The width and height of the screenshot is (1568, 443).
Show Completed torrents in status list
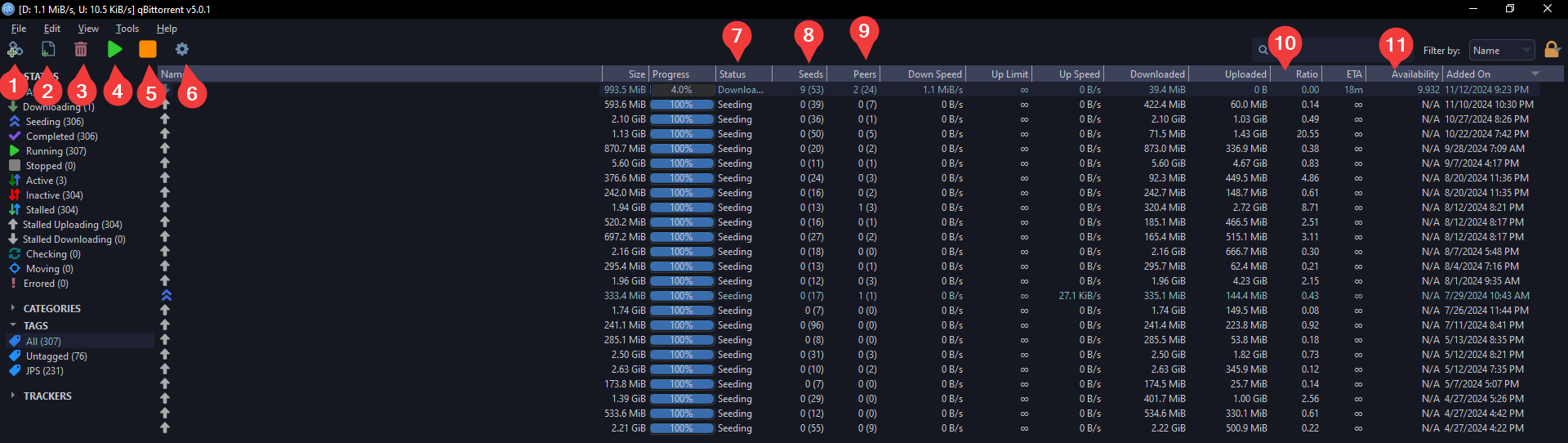(61, 136)
